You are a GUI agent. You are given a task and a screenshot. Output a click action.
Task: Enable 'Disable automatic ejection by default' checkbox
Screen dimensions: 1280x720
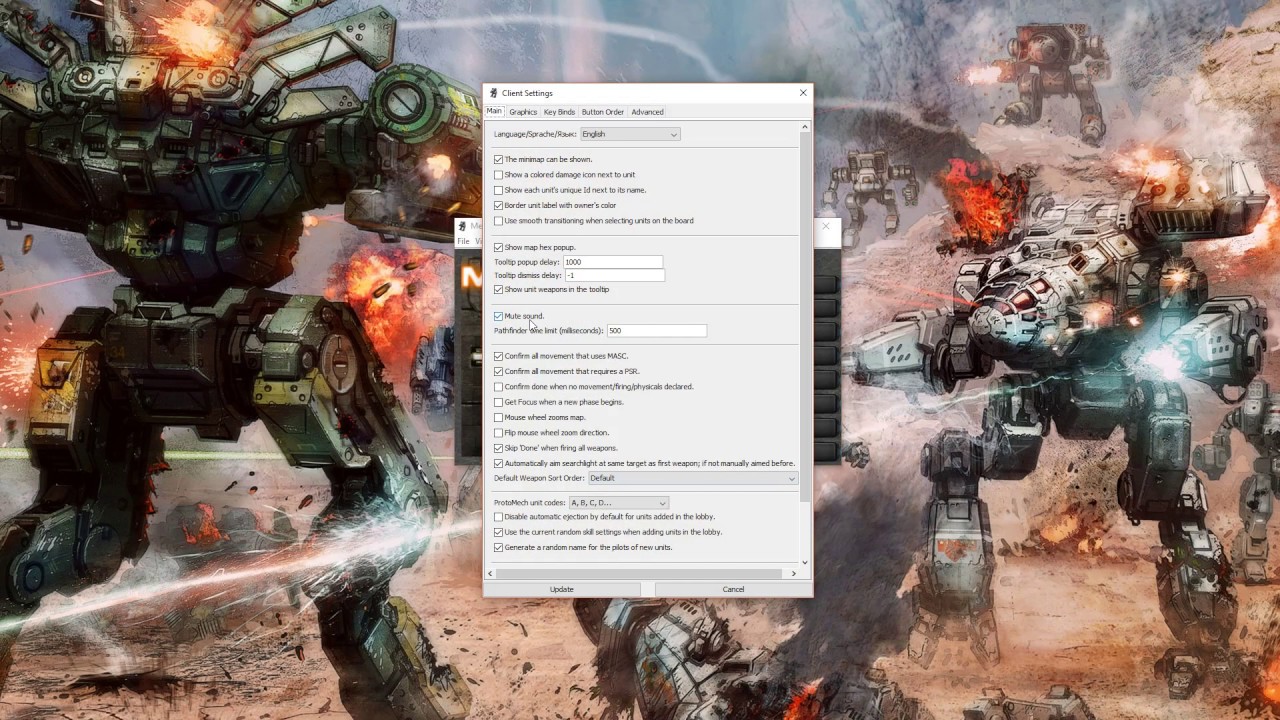click(x=499, y=517)
